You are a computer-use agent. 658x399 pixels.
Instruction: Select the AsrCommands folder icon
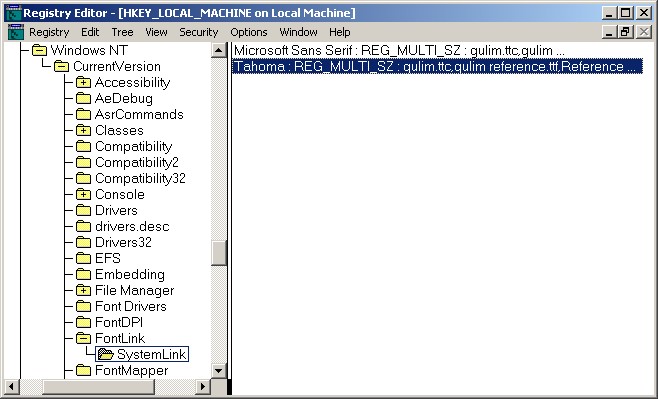point(83,115)
